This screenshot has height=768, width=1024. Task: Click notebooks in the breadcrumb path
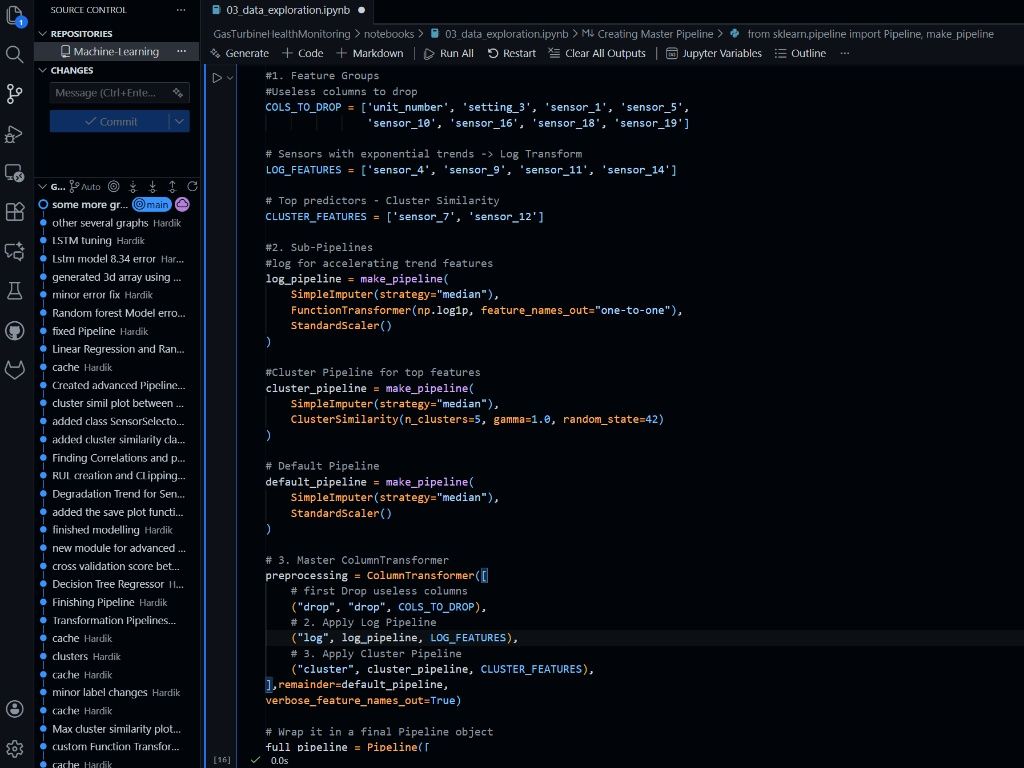click(x=388, y=33)
